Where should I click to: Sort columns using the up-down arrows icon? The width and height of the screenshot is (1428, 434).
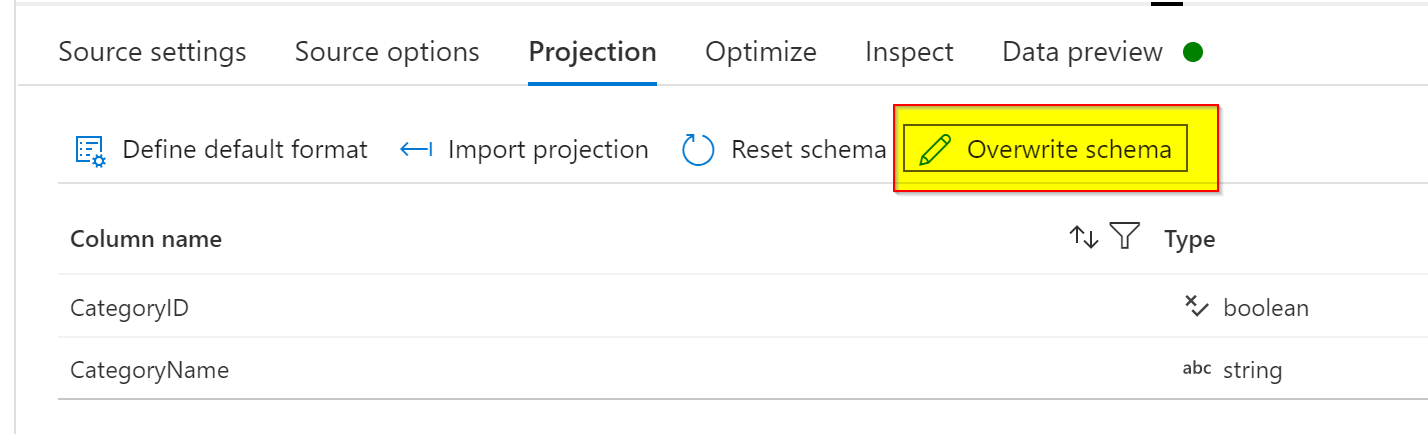1084,237
